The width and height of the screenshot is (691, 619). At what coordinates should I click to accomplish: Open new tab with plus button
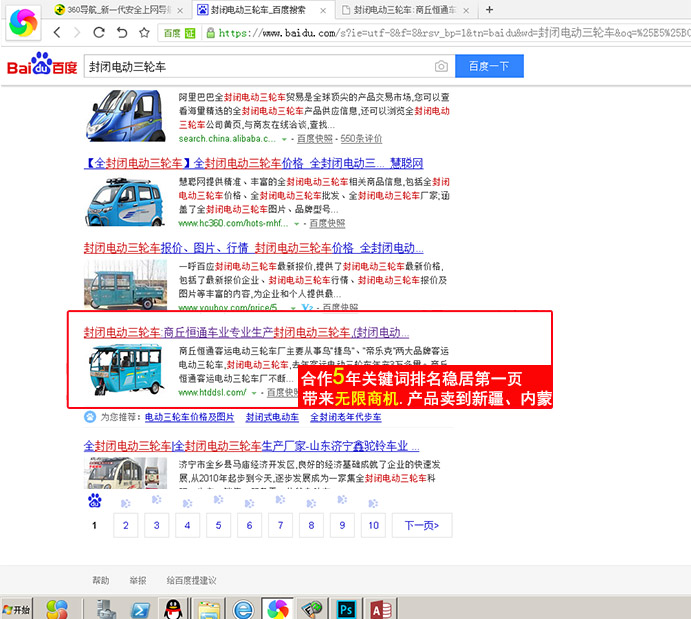click(x=489, y=9)
